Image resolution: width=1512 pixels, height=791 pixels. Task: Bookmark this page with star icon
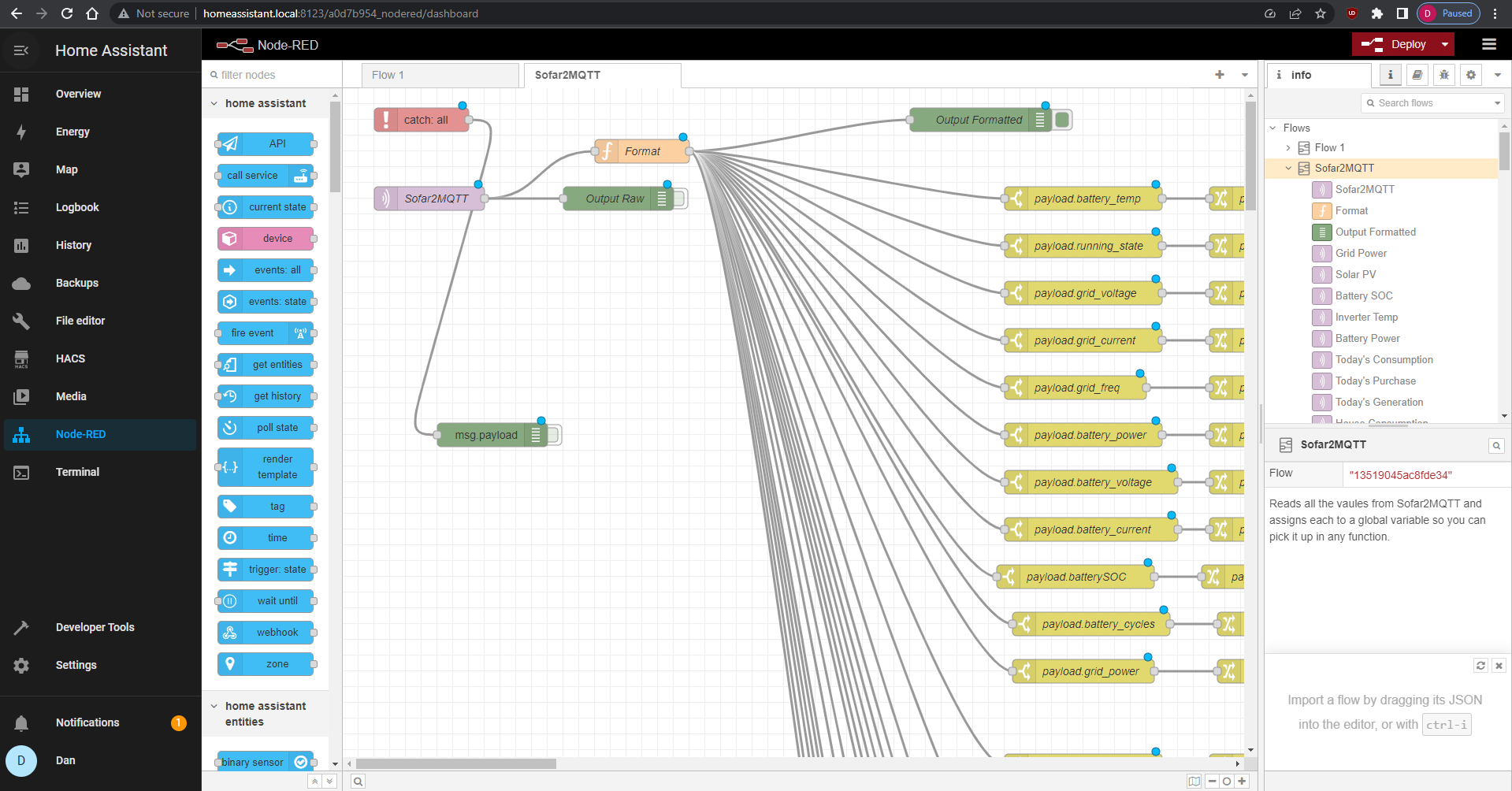click(1321, 13)
